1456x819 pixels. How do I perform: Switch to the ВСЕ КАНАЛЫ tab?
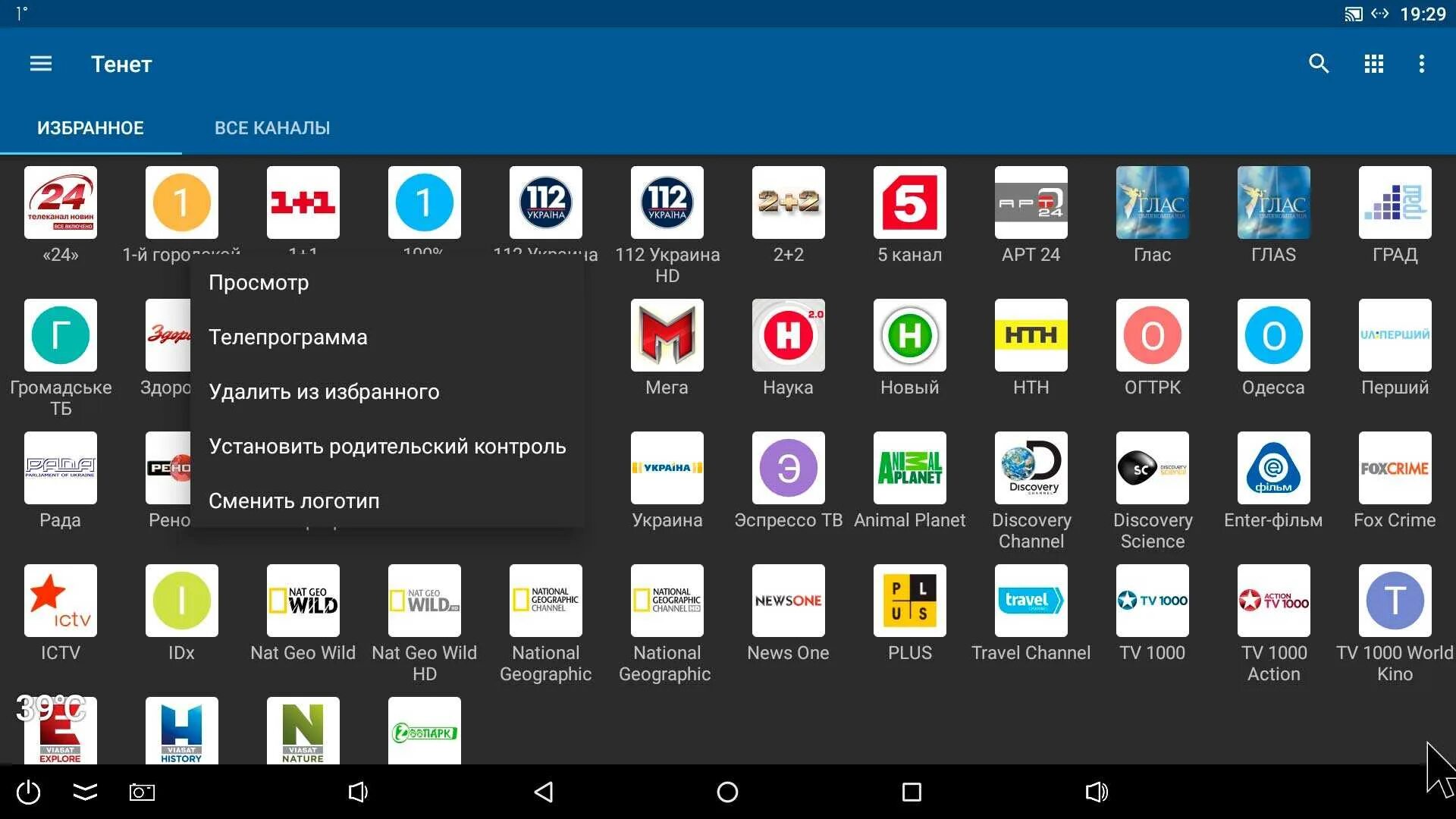point(271,128)
